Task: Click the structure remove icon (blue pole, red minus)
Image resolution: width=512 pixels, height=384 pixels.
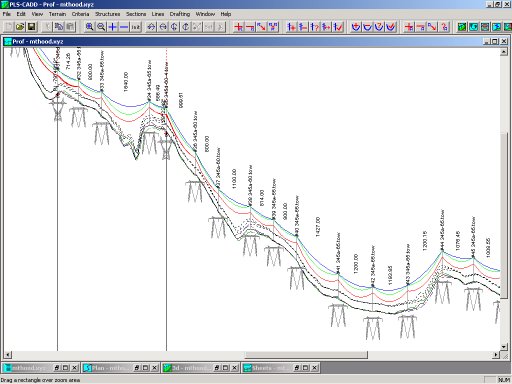Action: click(x=303, y=27)
